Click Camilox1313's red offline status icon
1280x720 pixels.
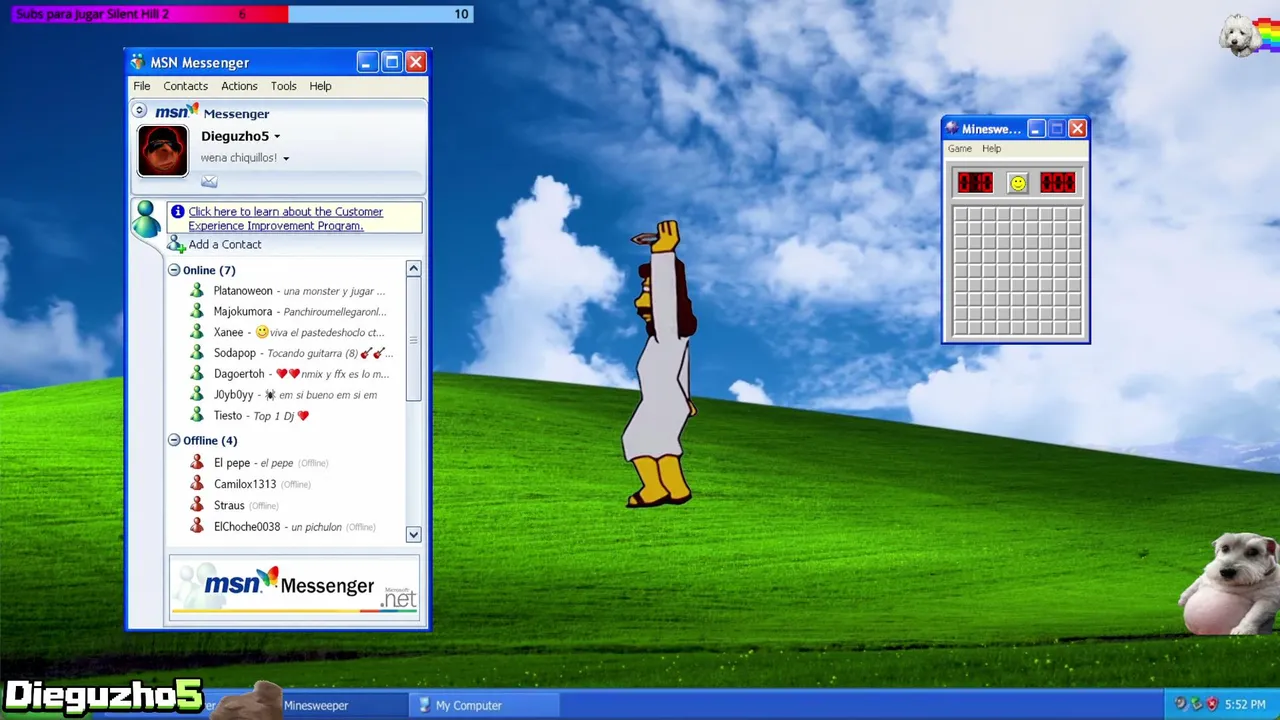tap(197, 484)
